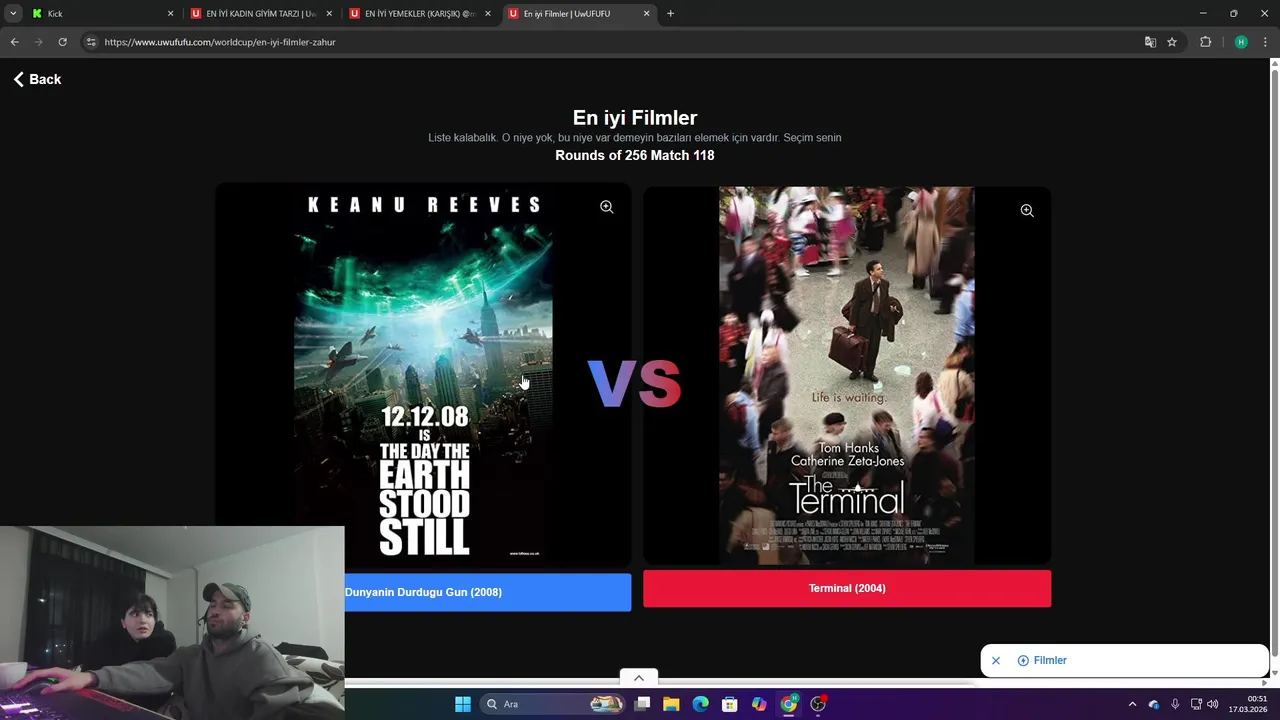
Task: Translate this page icon
Action: [x=1150, y=42]
